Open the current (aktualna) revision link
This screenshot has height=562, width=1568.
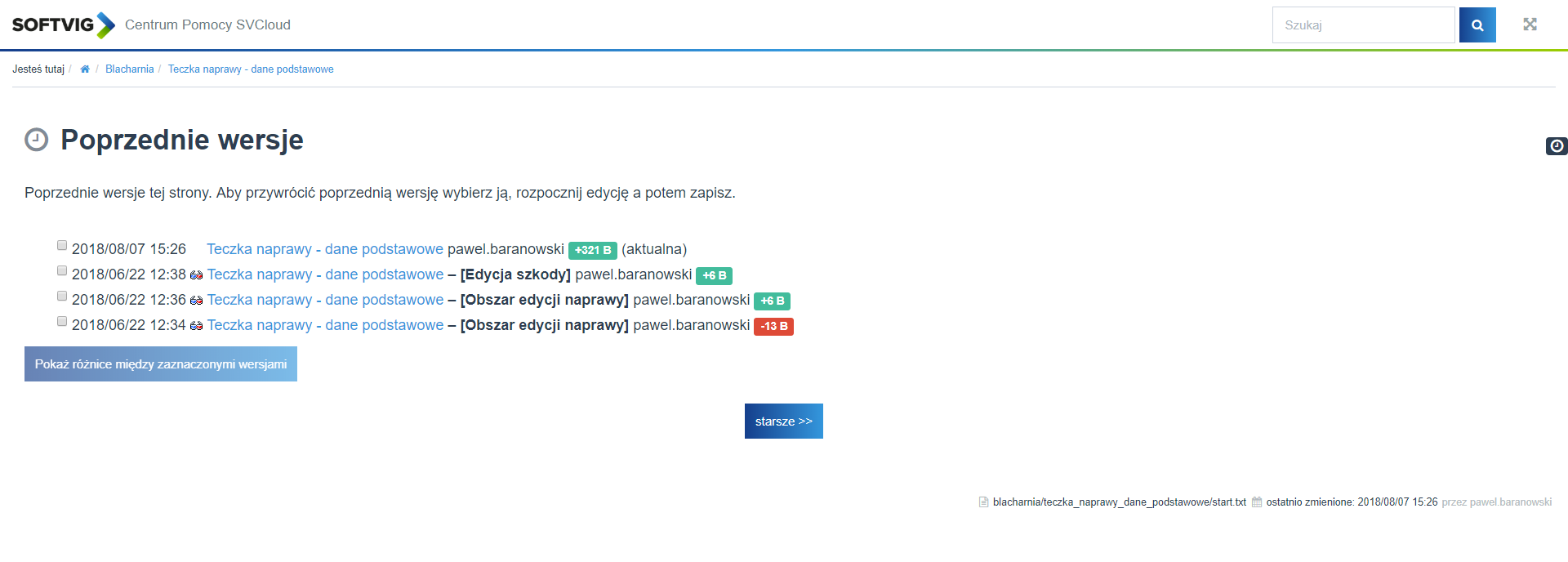click(x=324, y=249)
